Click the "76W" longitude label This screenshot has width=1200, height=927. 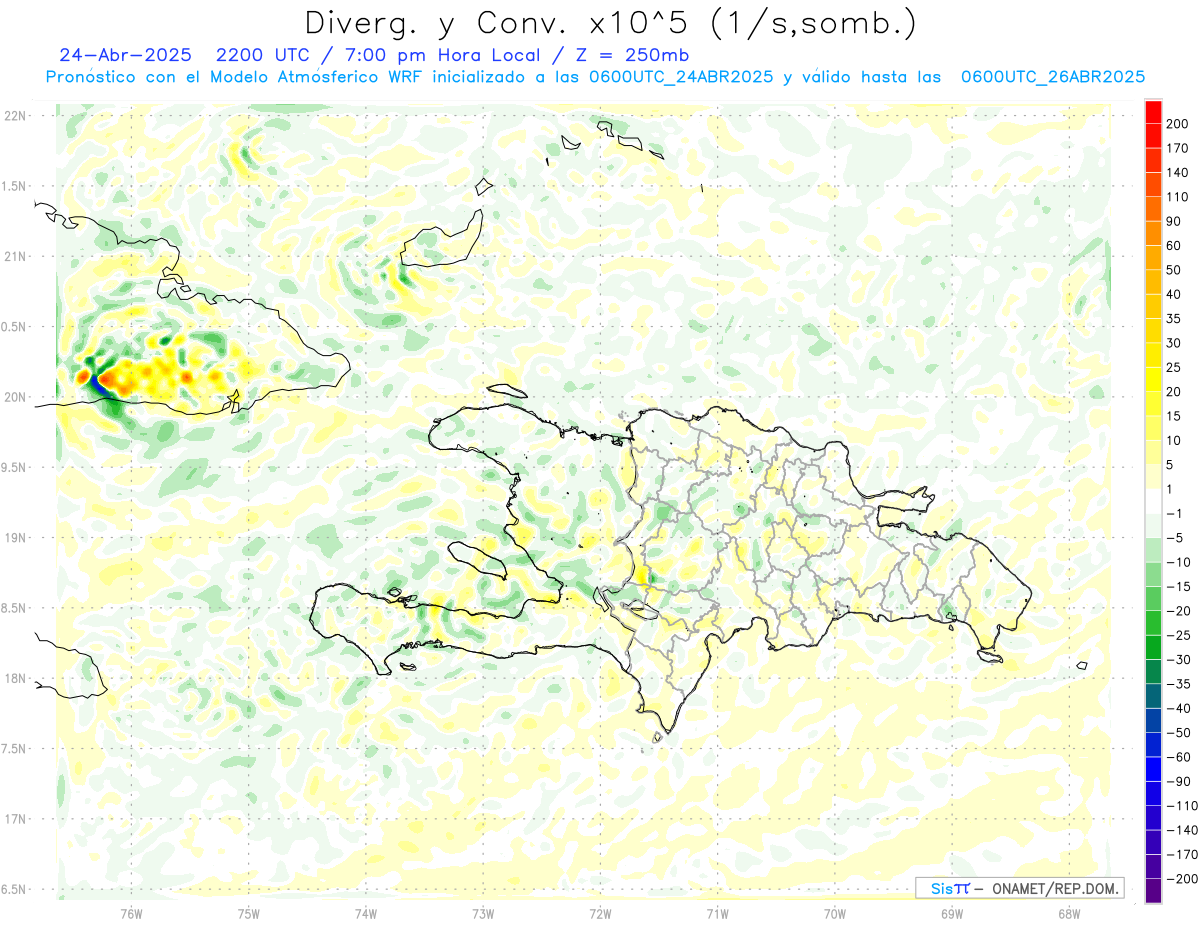[x=131, y=913]
